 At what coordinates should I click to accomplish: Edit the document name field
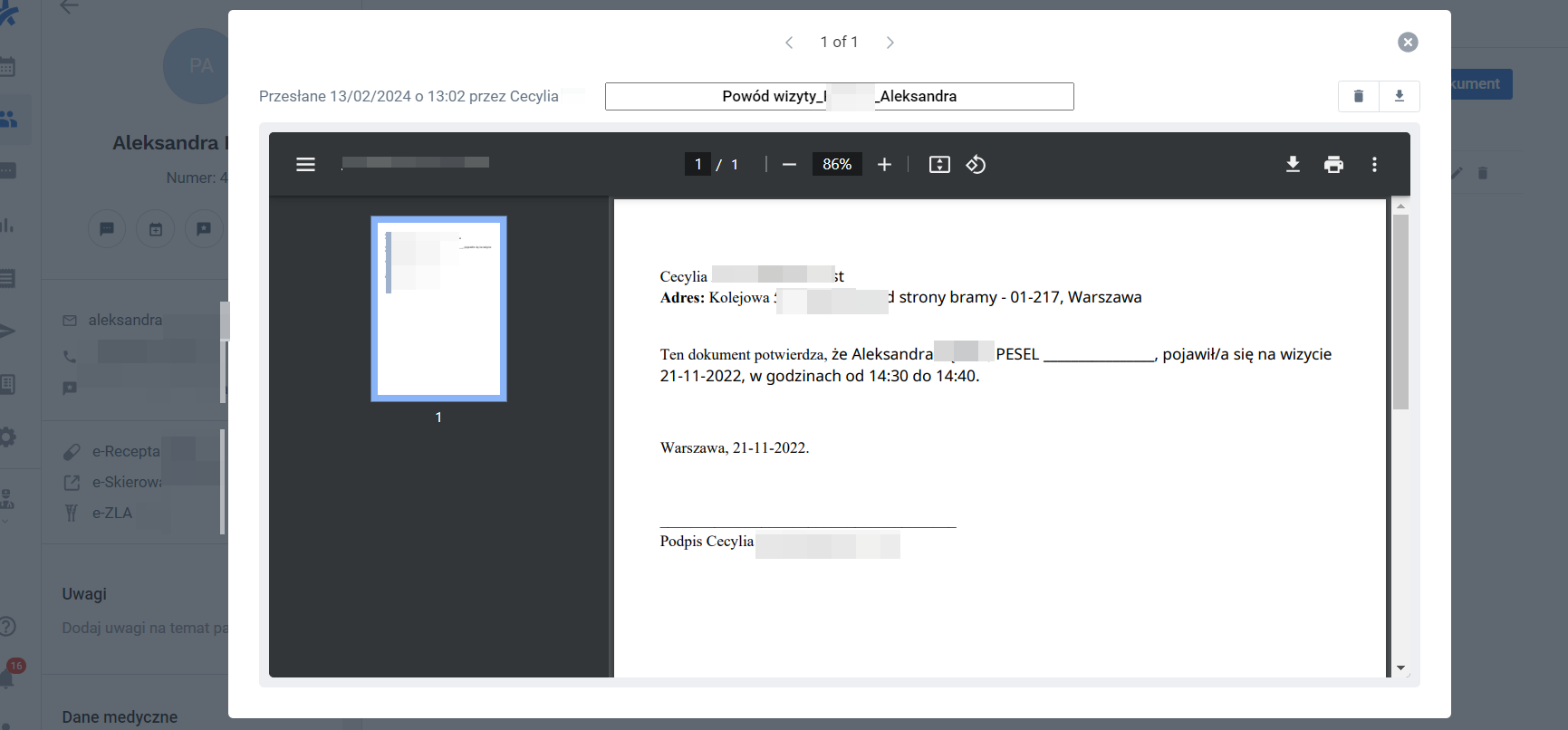pos(840,97)
